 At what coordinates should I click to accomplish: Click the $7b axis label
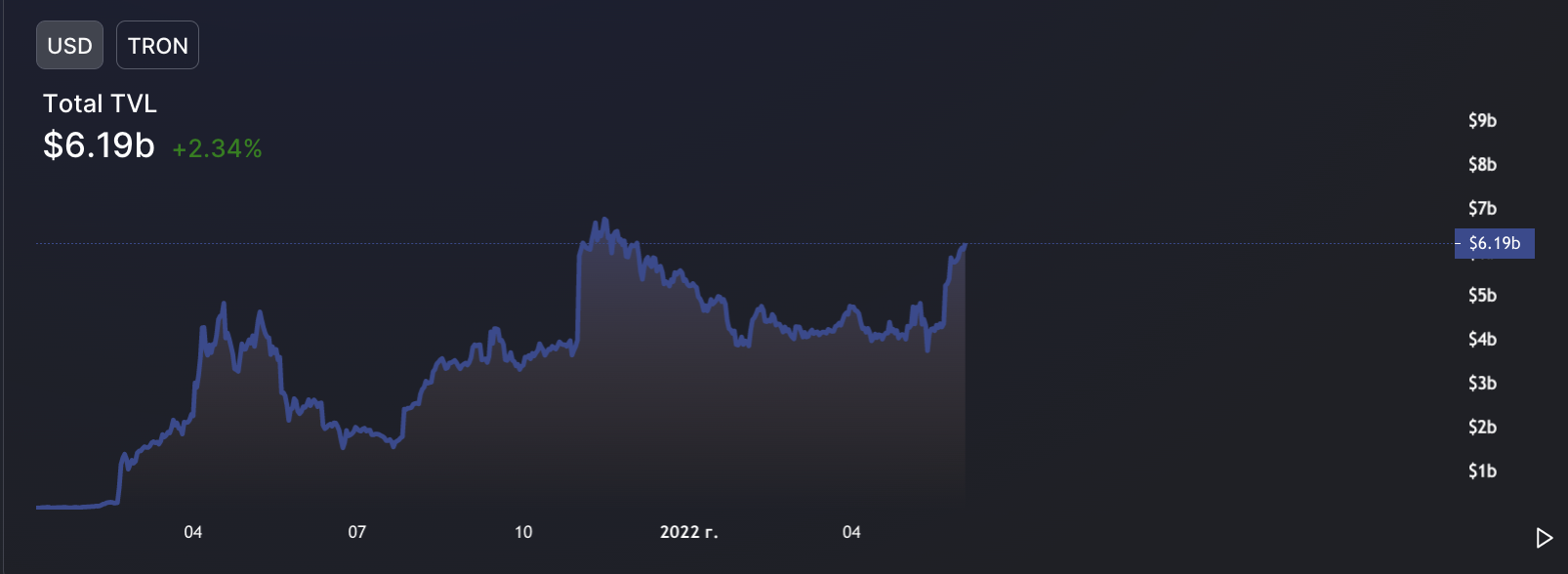(1482, 208)
